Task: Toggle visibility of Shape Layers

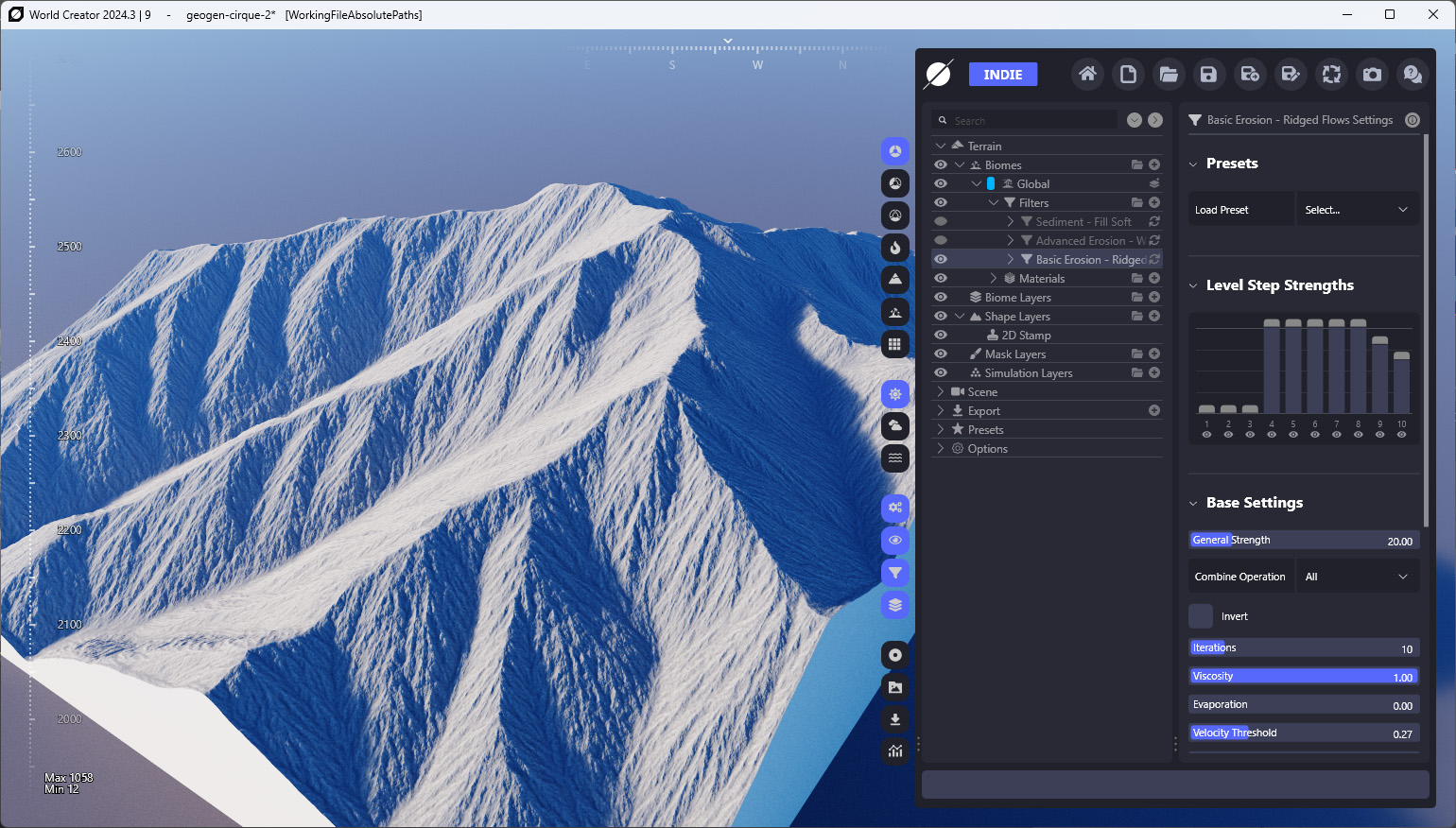Action: pyautogui.click(x=941, y=316)
